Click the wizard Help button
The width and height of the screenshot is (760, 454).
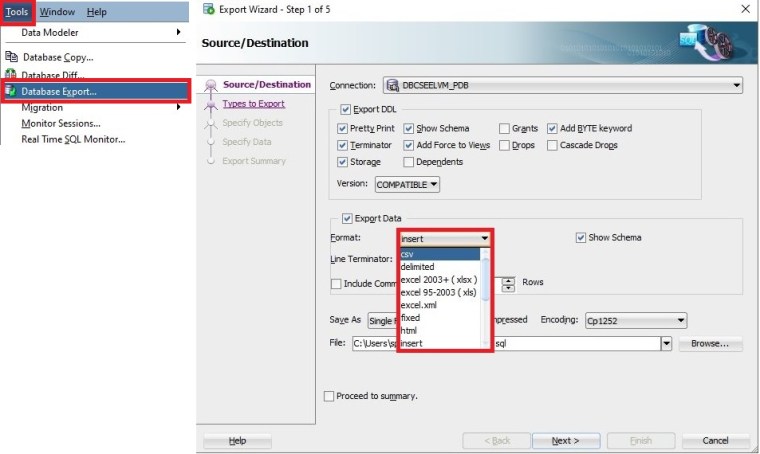pos(238,441)
